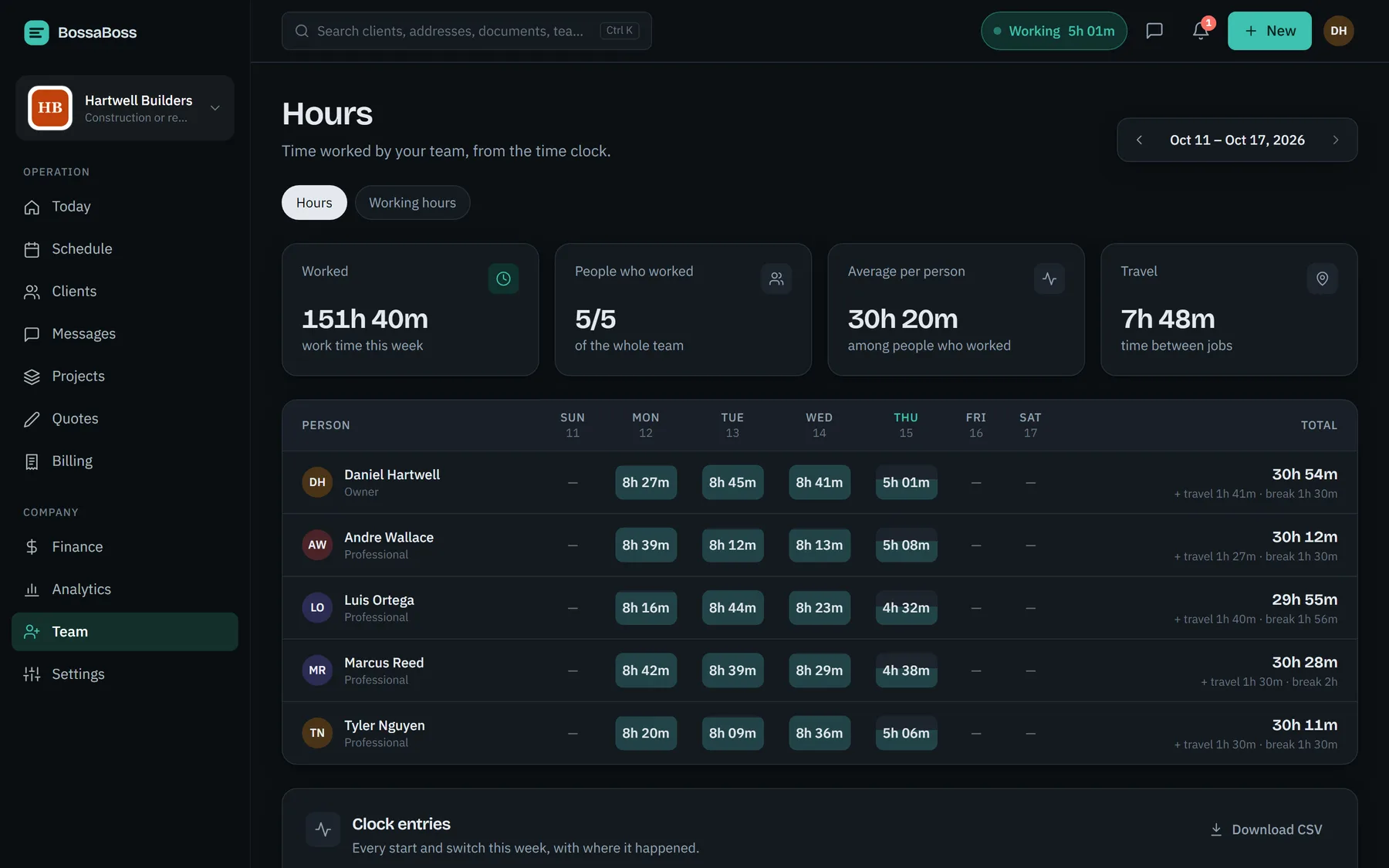Open Messages in the sidebar
The image size is (1389, 868).
pos(125,334)
